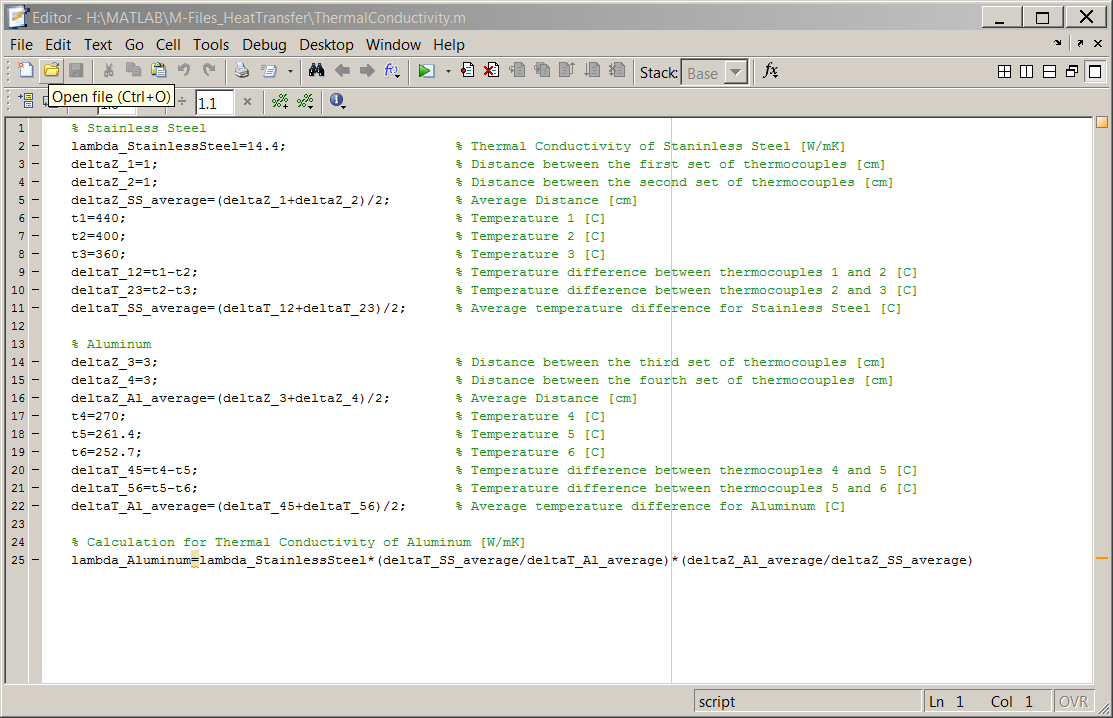
Task: Click the multiply value input field 1.1
Action: [214, 103]
